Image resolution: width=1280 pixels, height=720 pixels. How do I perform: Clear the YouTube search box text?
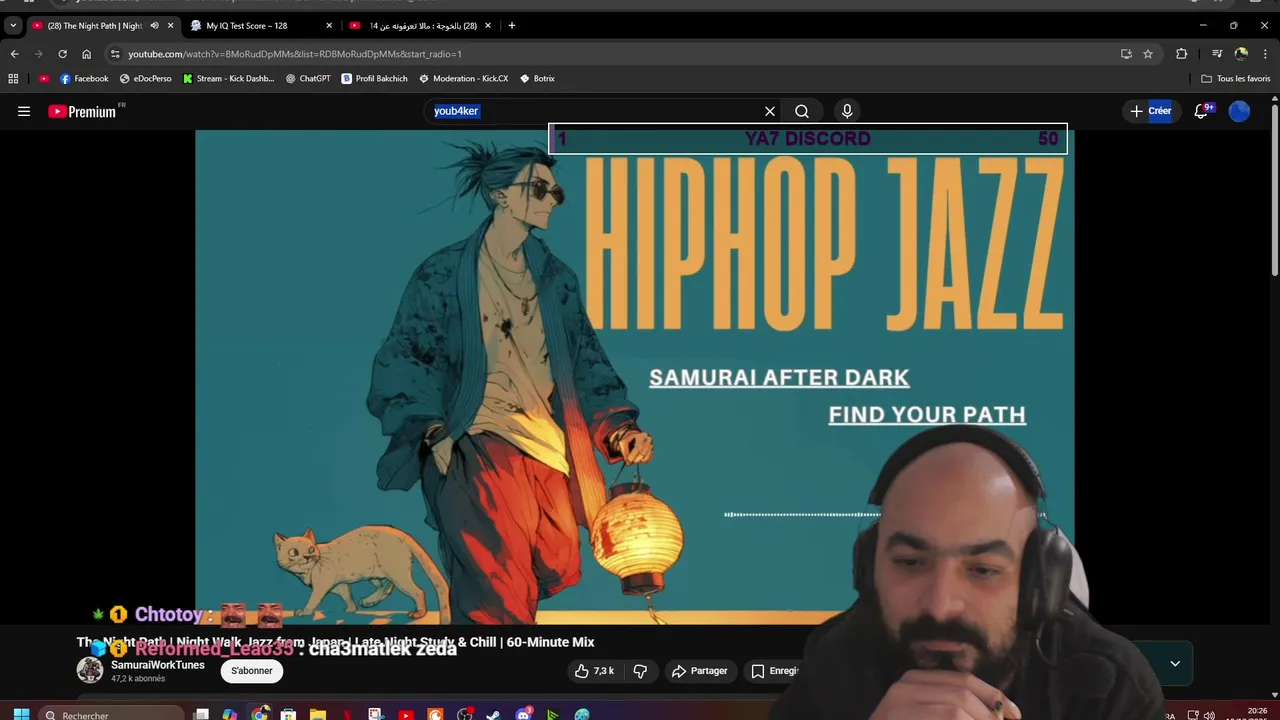770,111
